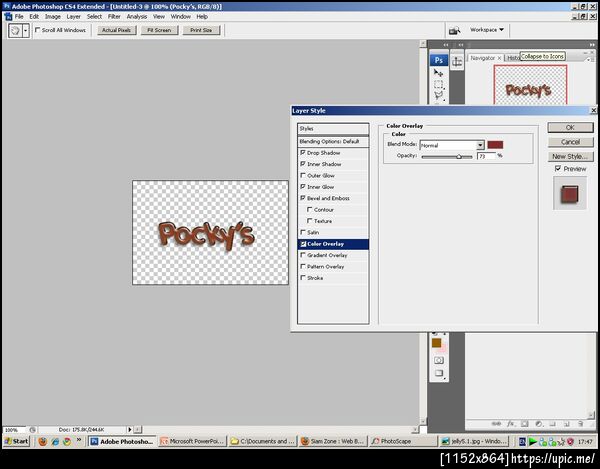The image size is (600, 469).
Task: Click the Opacity slider handle
Action: (x=459, y=156)
